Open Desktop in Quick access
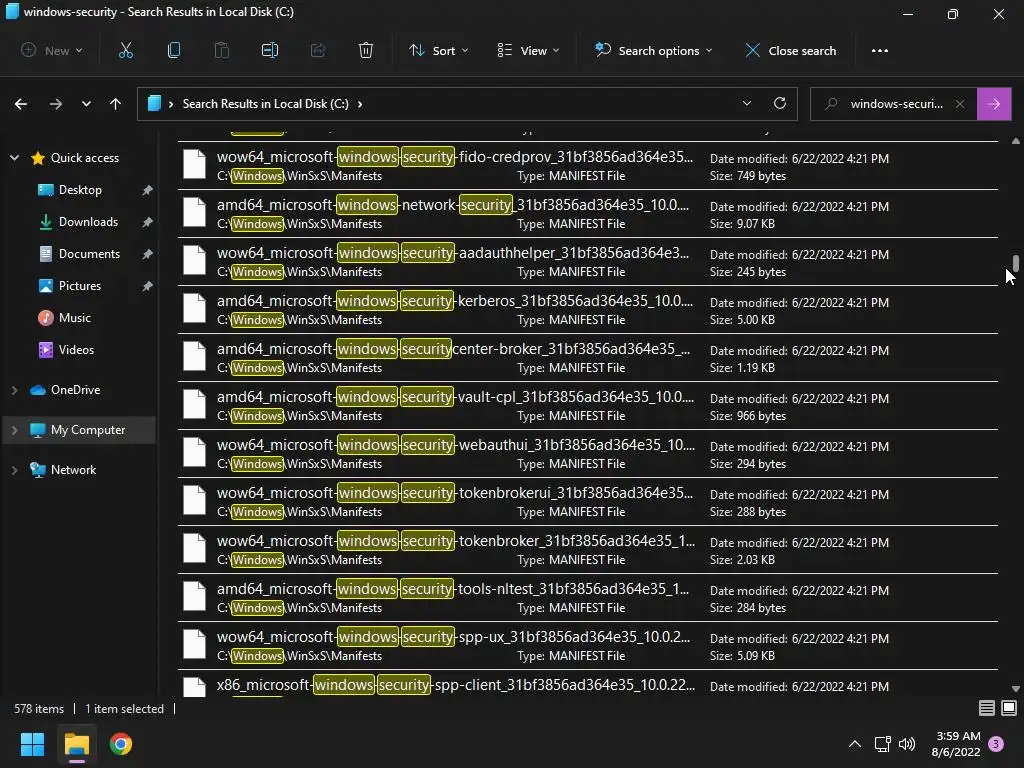The height and width of the screenshot is (768, 1024). point(80,190)
